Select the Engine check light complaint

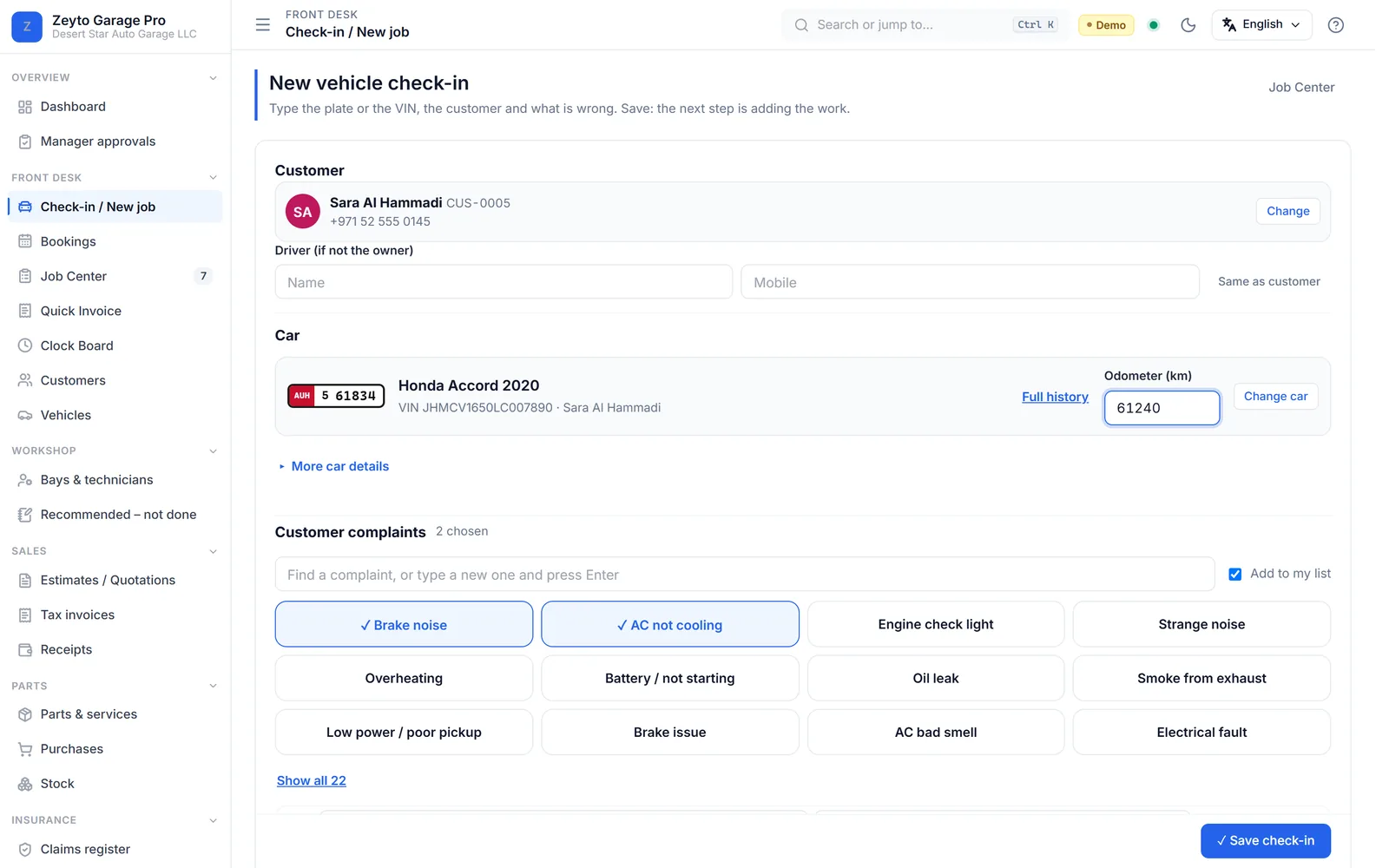936,624
